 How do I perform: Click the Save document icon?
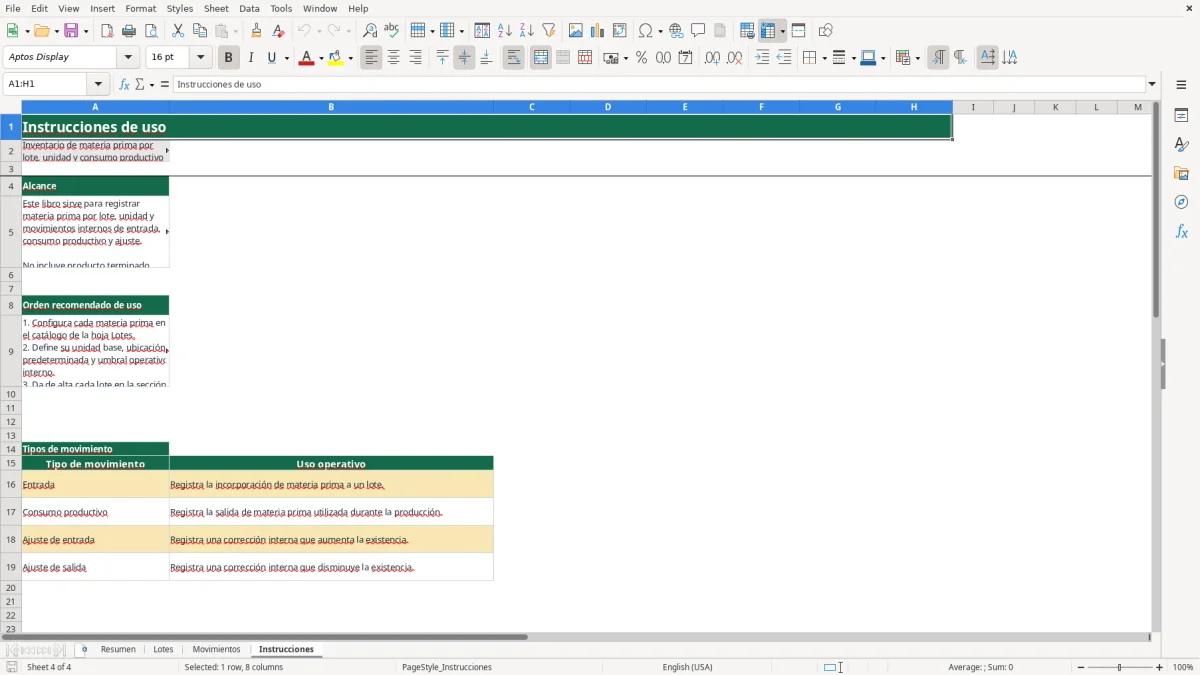pos(71,31)
